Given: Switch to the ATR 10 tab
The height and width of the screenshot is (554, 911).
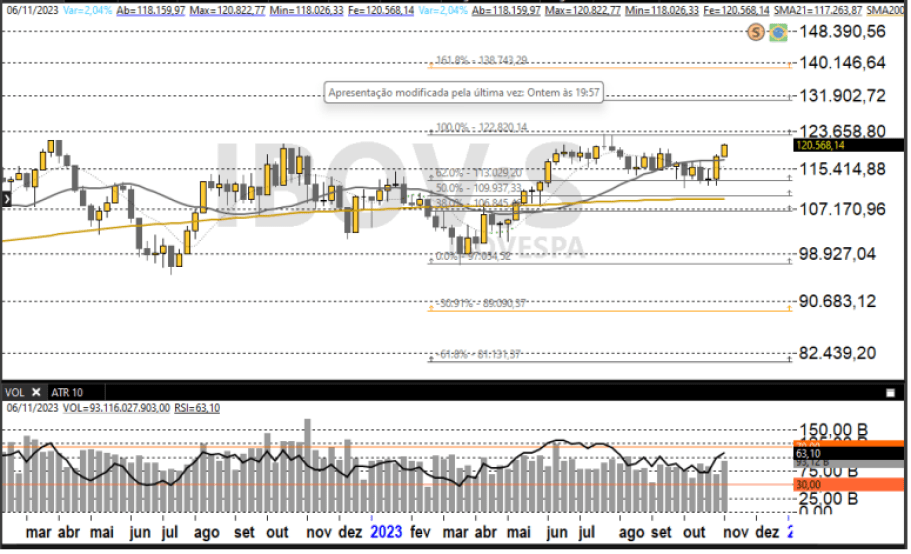Looking at the screenshot, I should [x=68, y=392].
